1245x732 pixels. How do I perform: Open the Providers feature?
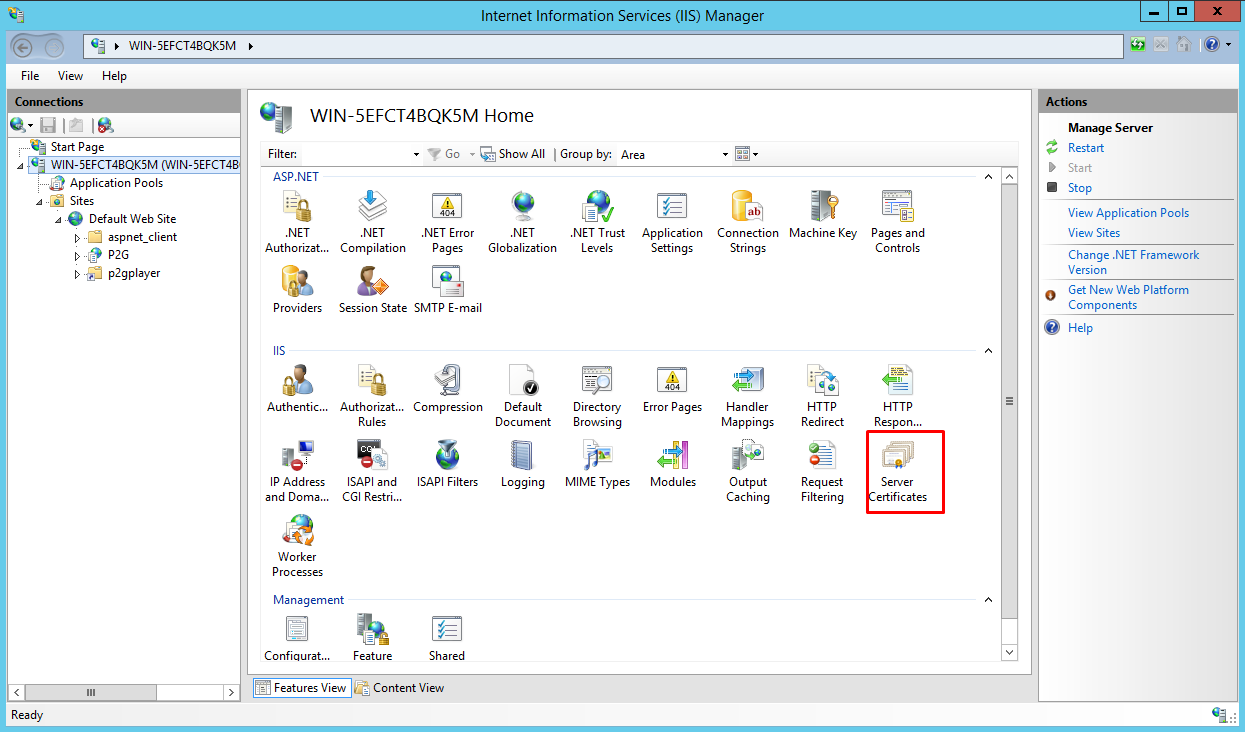point(297,290)
